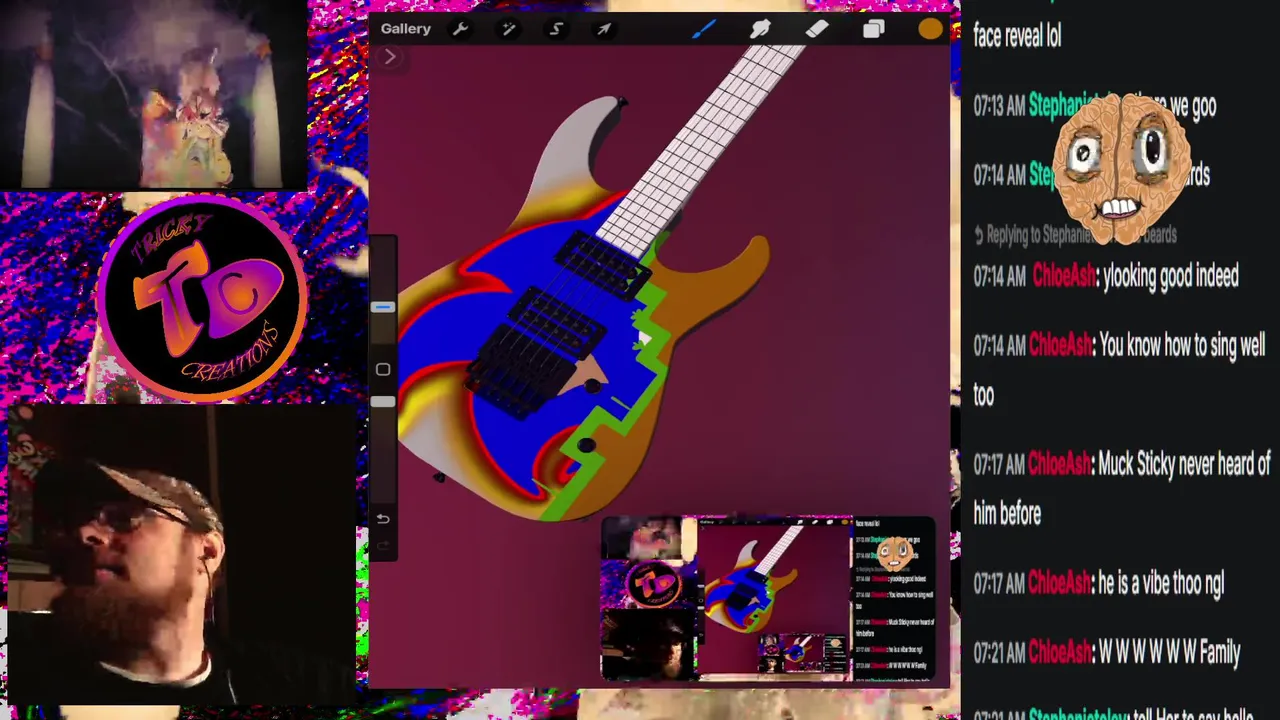Tap the square Modify button on sidebar
1280x720 pixels.
coord(382,370)
